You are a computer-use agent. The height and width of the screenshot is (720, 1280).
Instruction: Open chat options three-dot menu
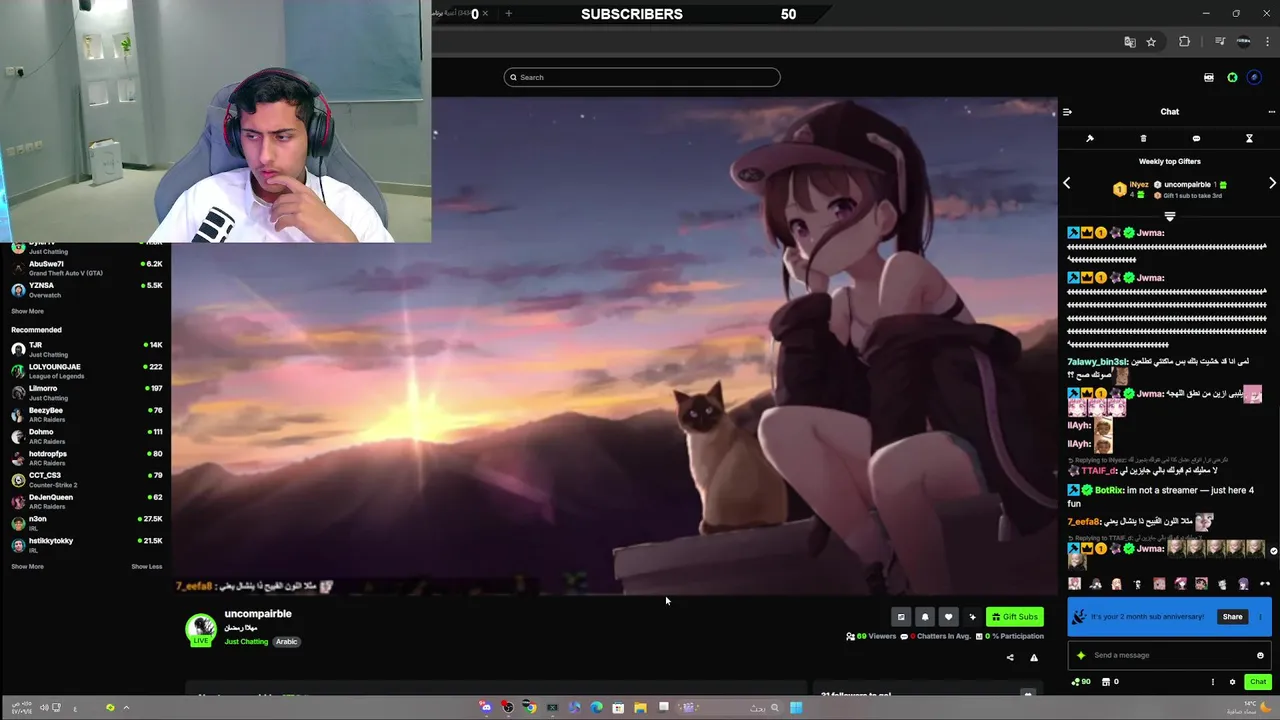1271,112
